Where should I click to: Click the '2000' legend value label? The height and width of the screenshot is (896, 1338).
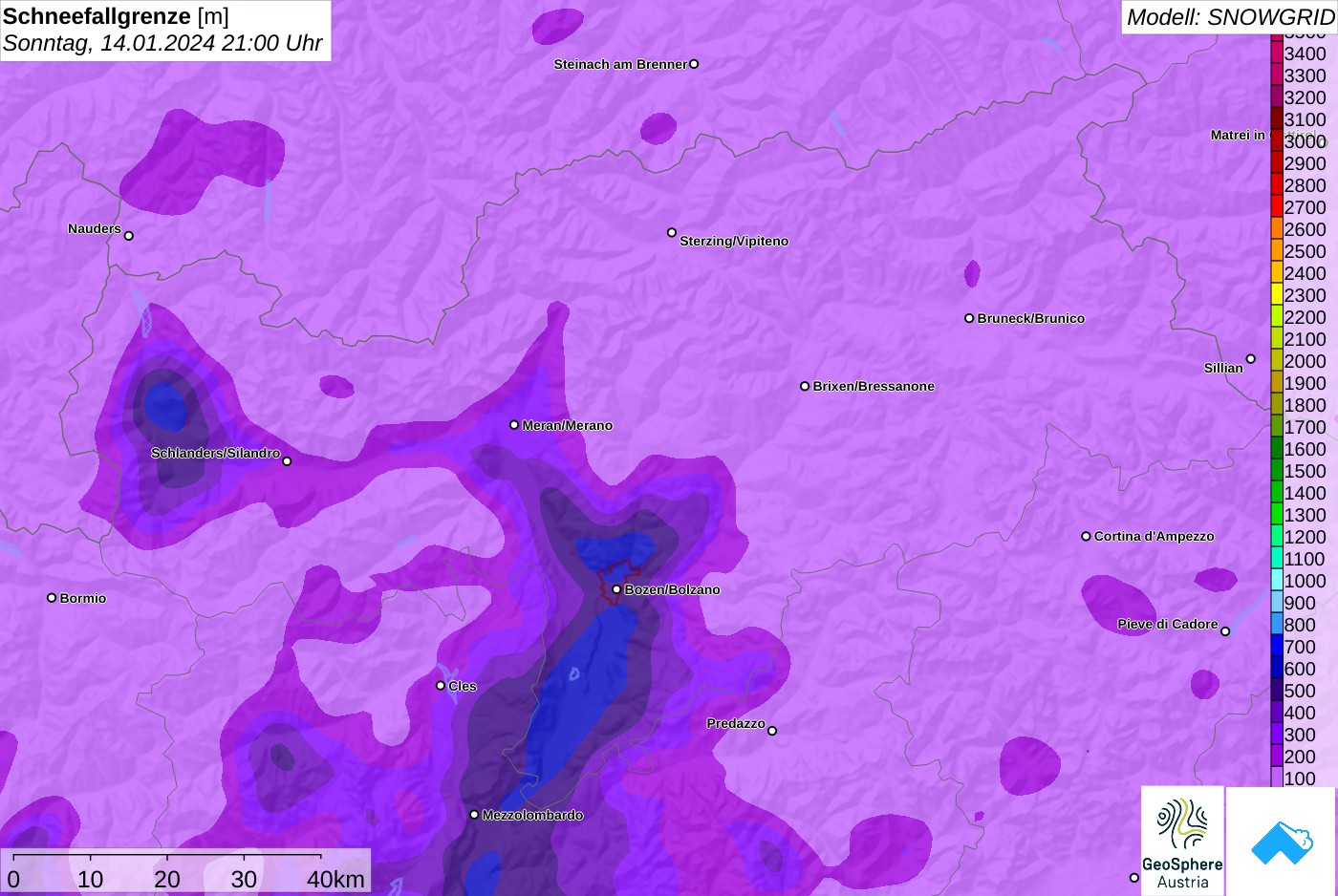(1306, 361)
